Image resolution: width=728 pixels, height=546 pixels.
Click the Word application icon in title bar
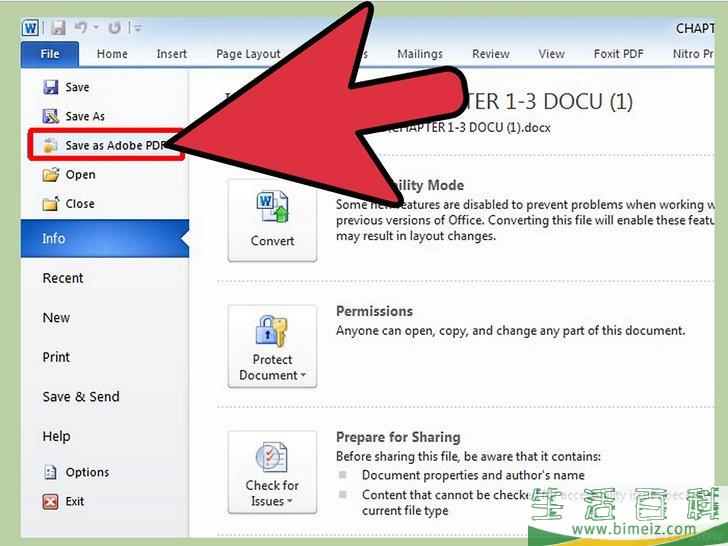tap(30, 28)
